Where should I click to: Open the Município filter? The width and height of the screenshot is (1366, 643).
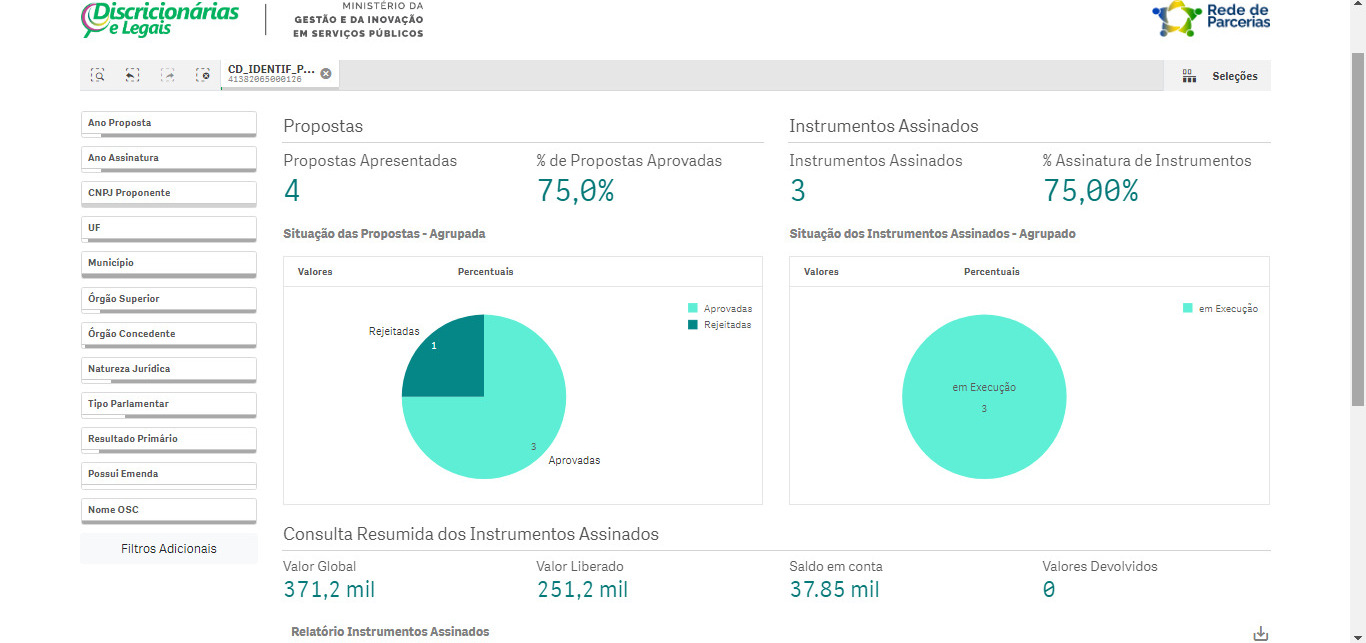click(168, 264)
